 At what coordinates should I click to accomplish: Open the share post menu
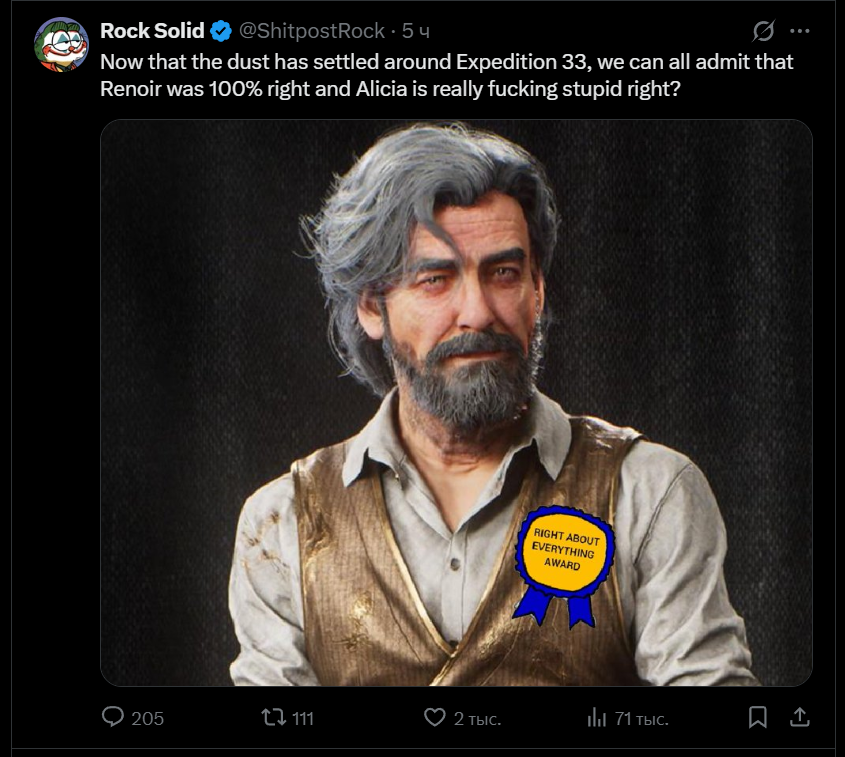(800, 717)
